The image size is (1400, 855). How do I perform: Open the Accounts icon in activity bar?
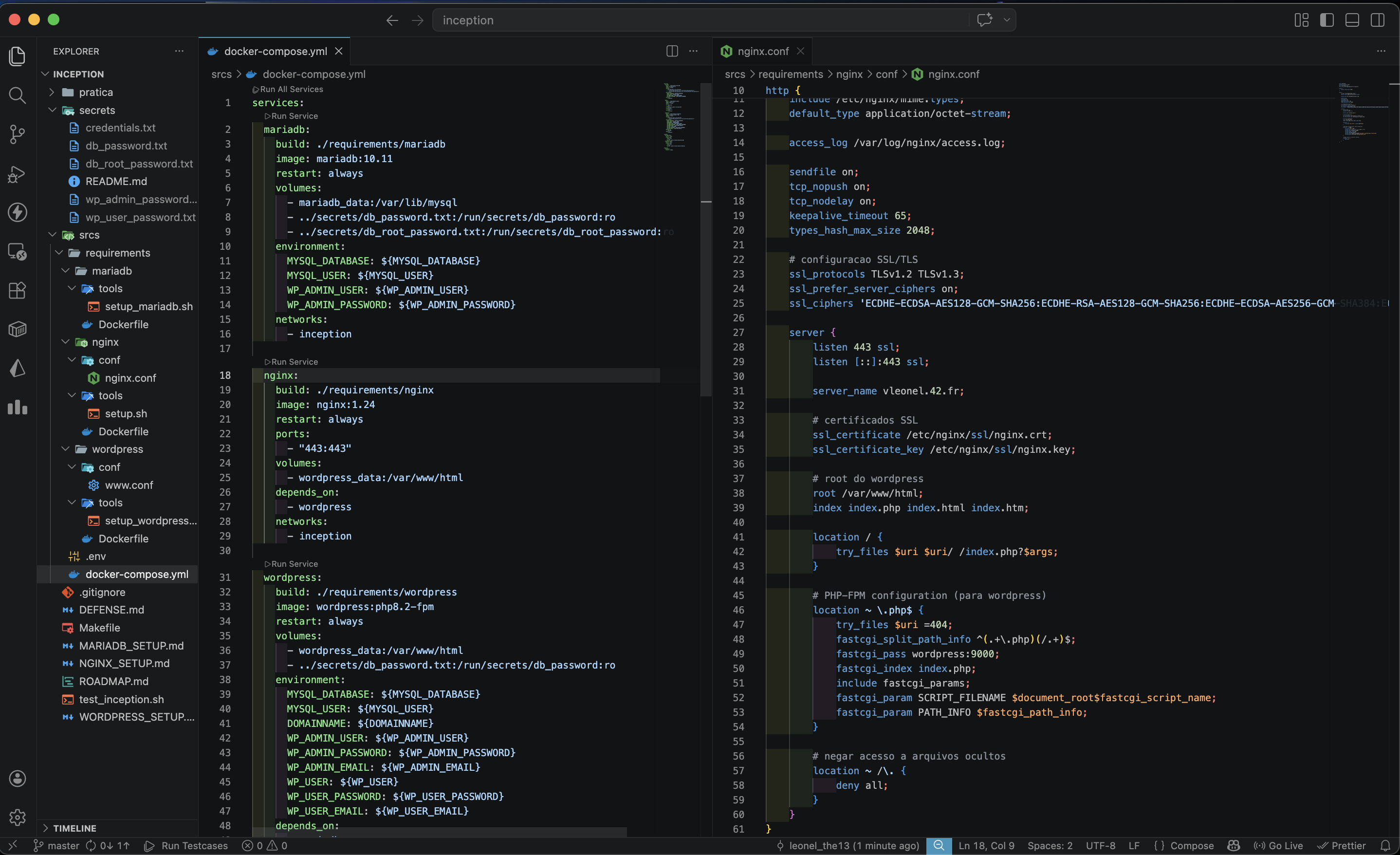18,778
